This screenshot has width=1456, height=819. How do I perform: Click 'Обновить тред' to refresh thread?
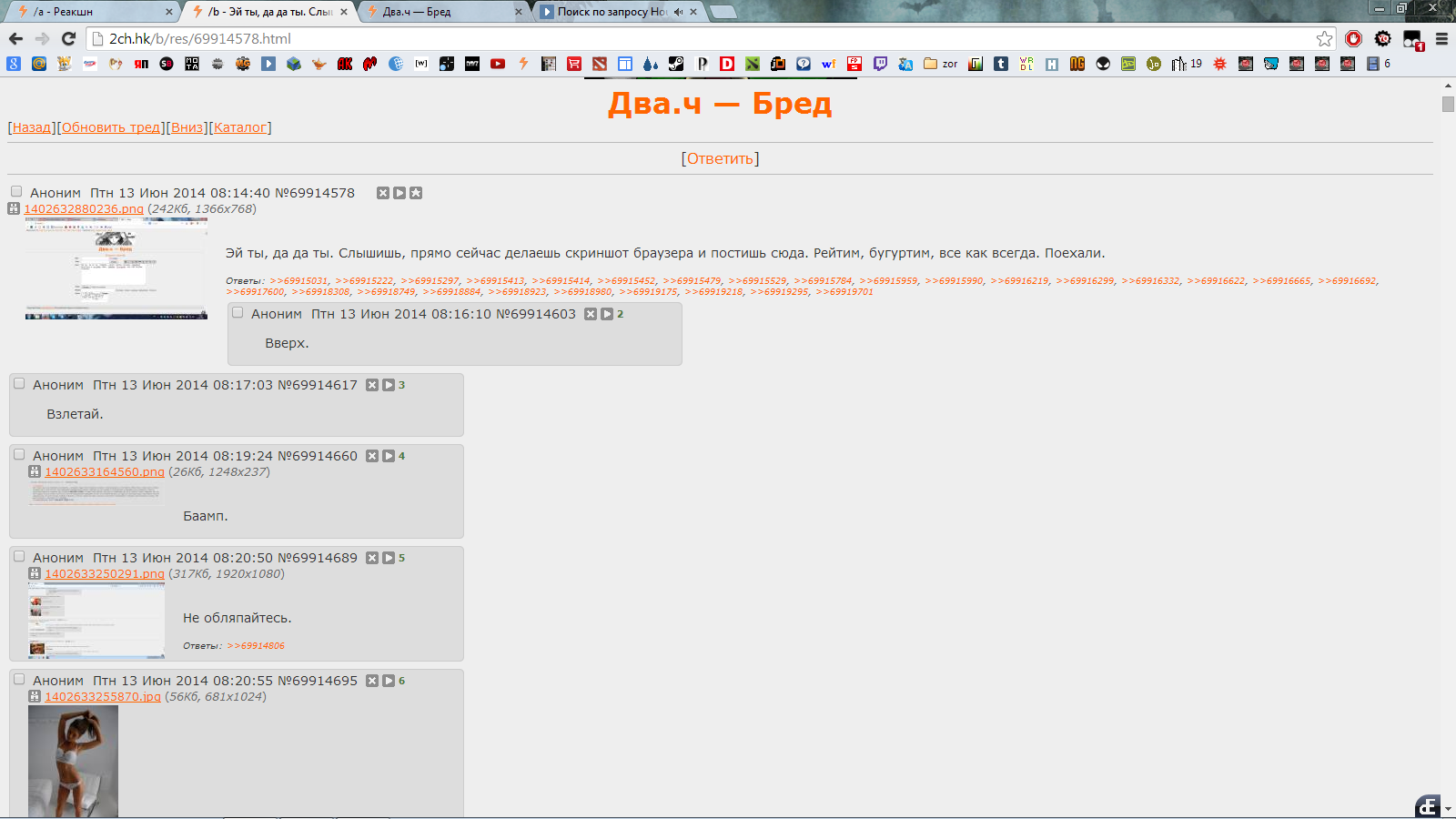(x=111, y=127)
